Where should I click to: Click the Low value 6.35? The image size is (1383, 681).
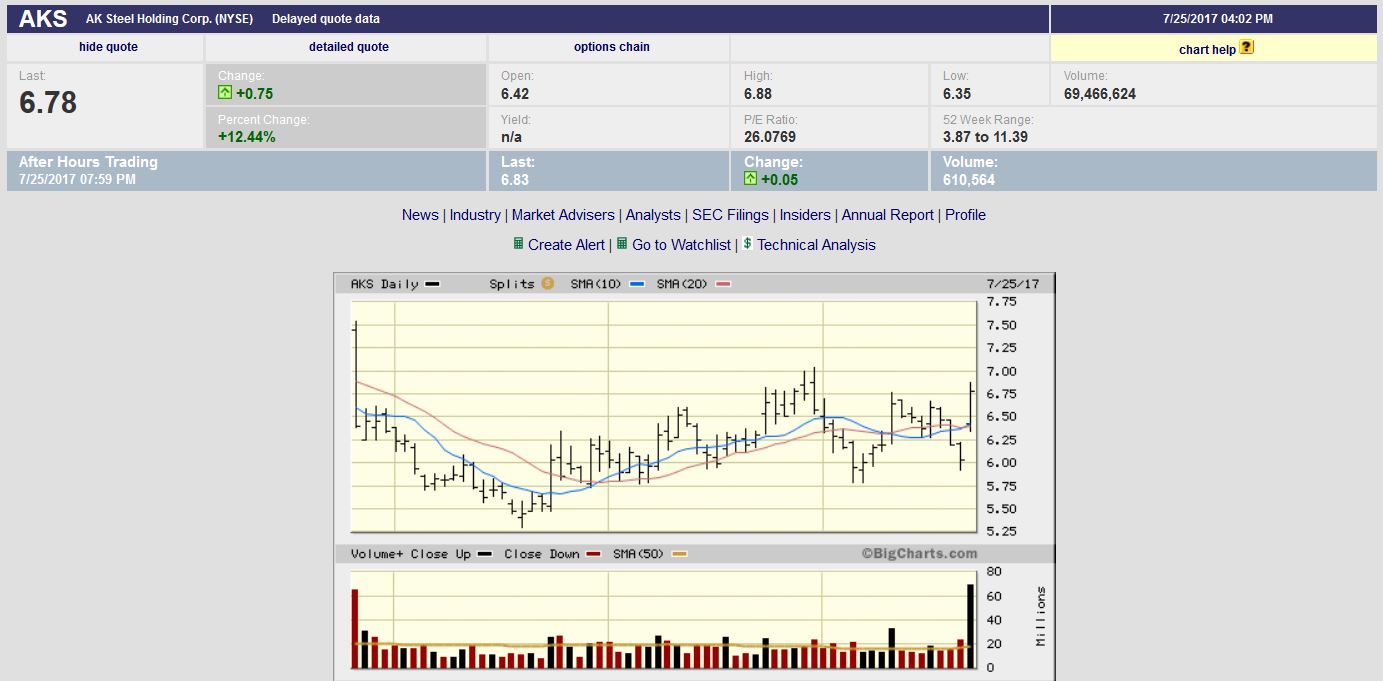click(x=957, y=94)
